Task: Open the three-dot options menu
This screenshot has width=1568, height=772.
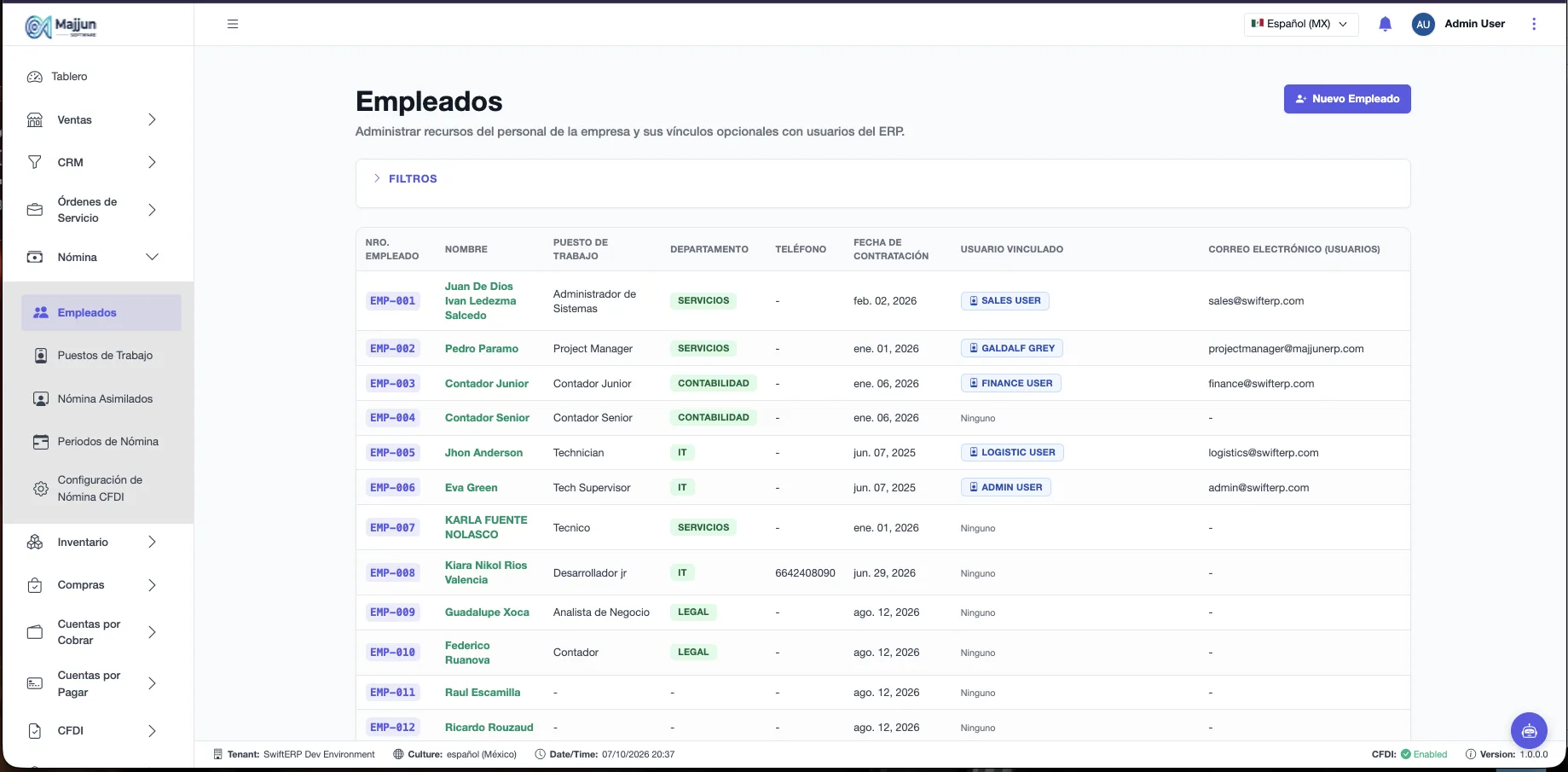Action: click(1534, 24)
